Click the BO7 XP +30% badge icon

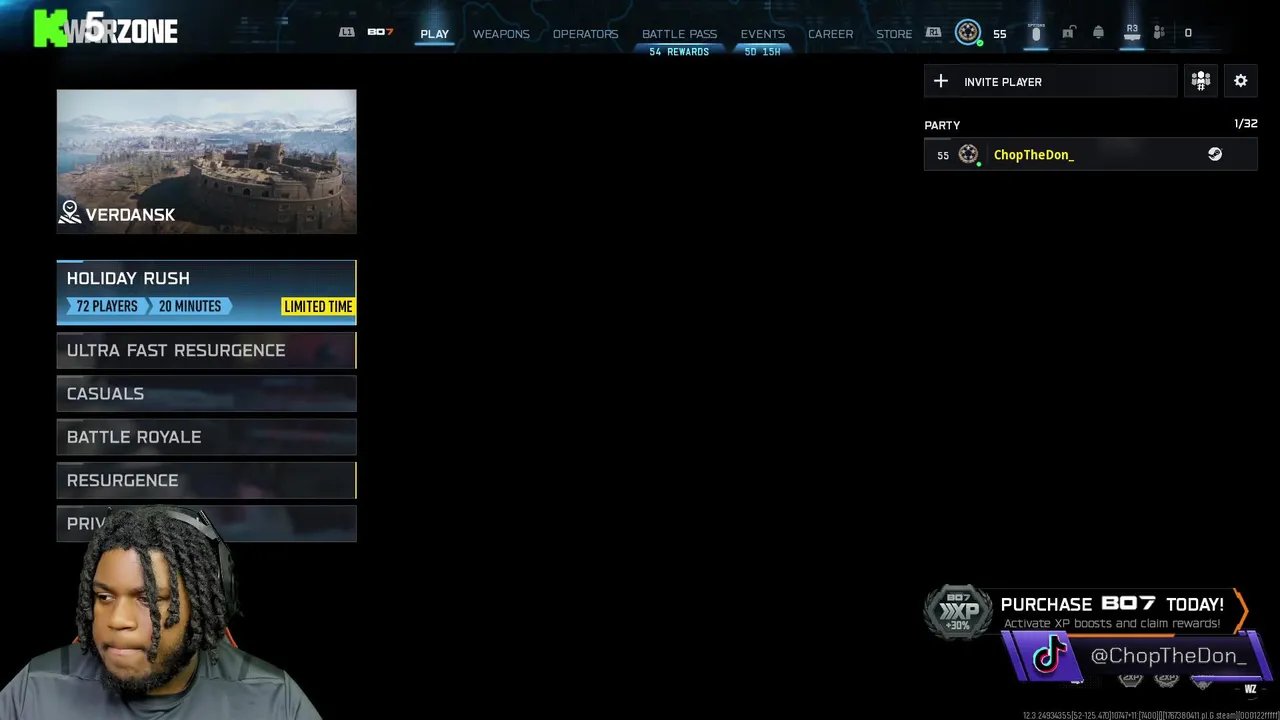958,612
